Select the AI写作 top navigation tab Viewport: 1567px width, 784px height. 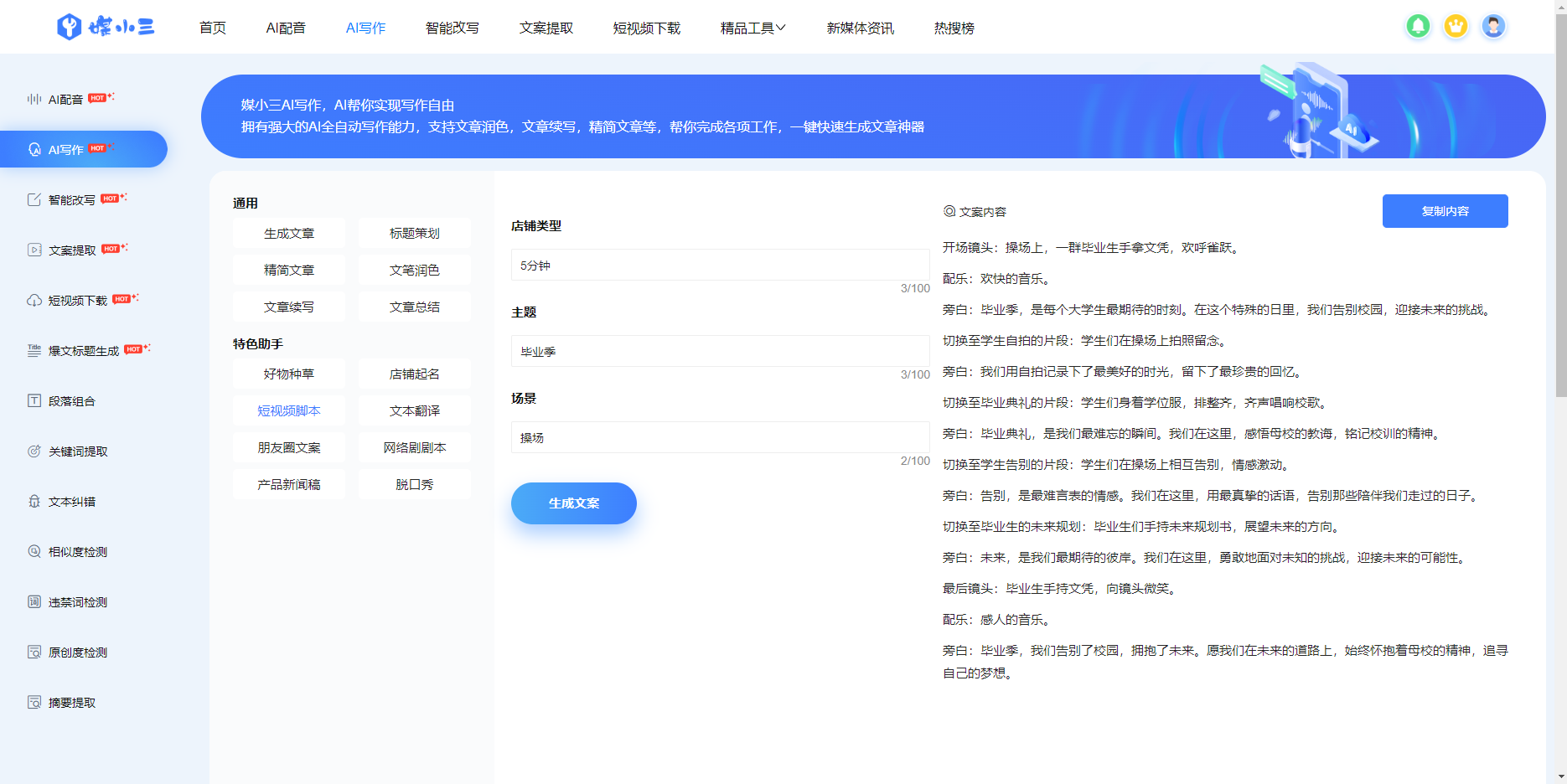pos(366,28)
